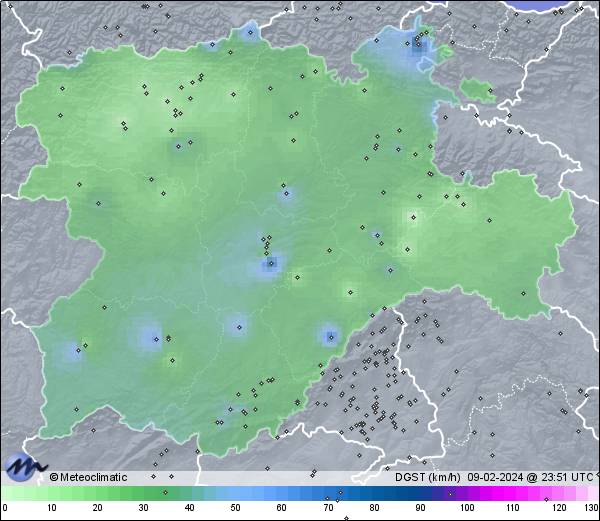
Task: Click the scale label 60
Action: coord(282,508)
